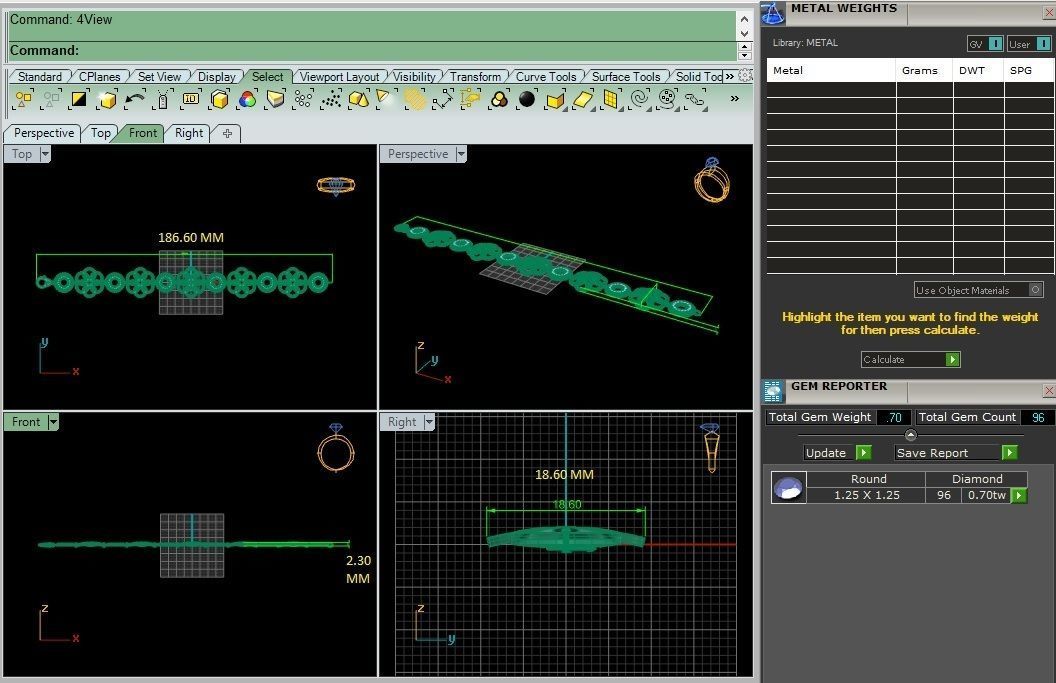The height and width of the screenshot is (683, 1056).
Task: Expand the Round Diamond gem row arrow
Action: point(1019,496)
